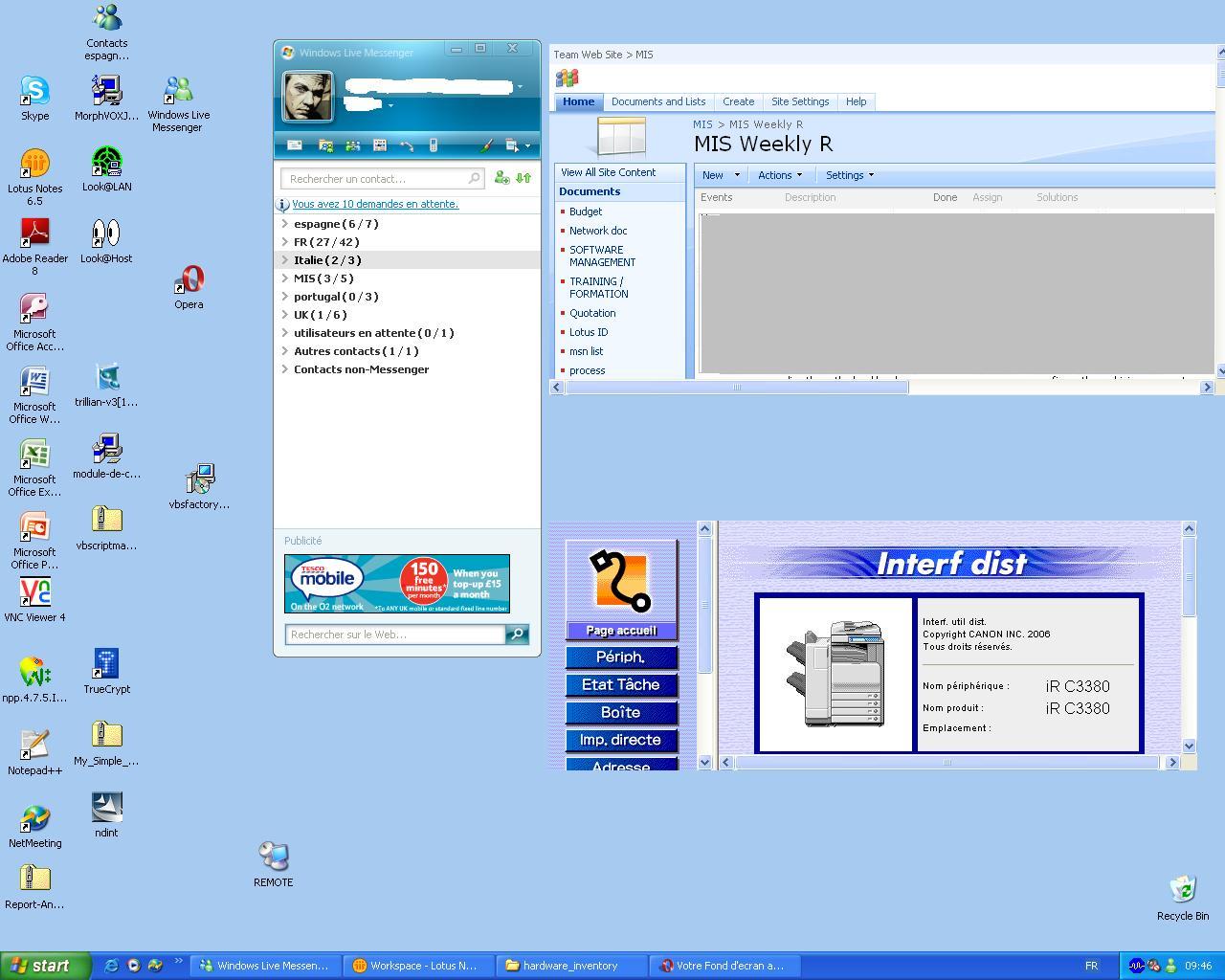Click the web search magnifier button in Messenger
Image resolution: width=1225 pixels, height=980 pixels.
pyautogui.click(x=517, y=635)
